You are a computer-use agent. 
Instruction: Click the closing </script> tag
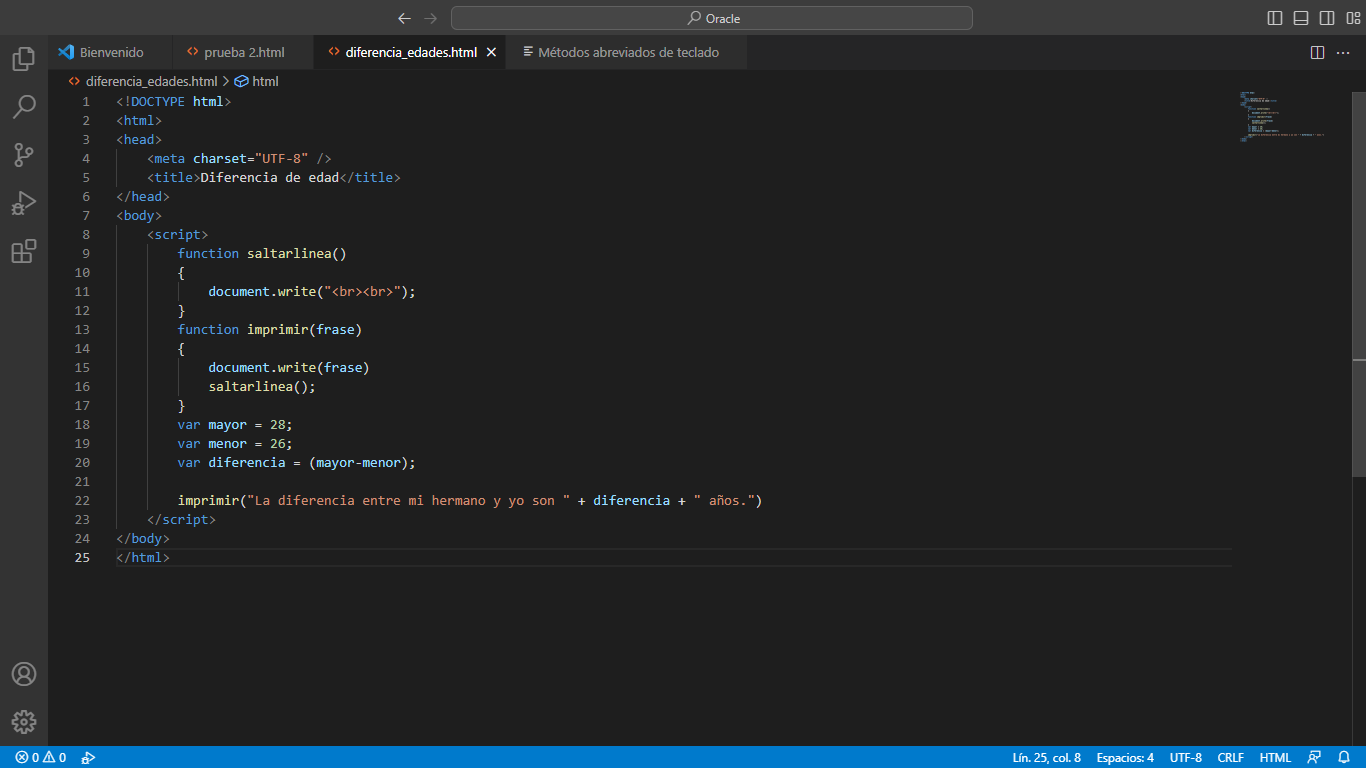[181, 519]
